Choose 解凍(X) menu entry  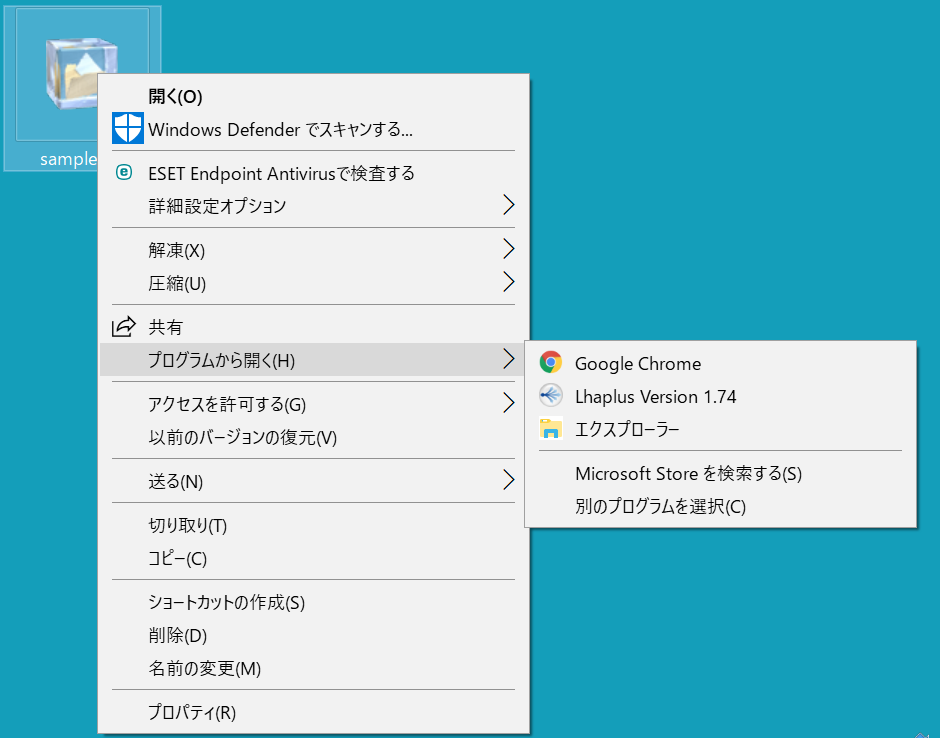(x=313, y=250)
